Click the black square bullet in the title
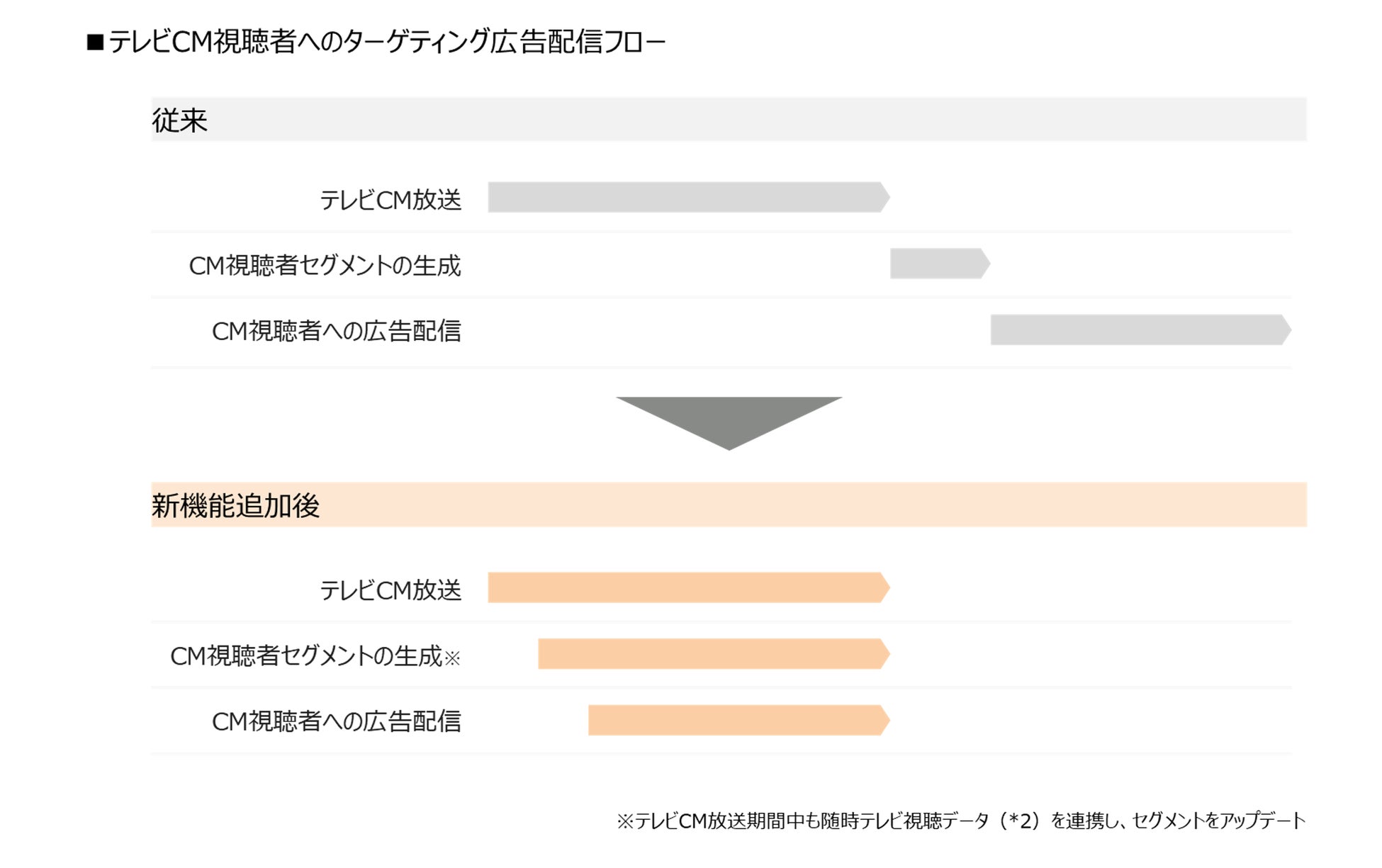This screenshot has height=868, width=1382. coord(95,43)
